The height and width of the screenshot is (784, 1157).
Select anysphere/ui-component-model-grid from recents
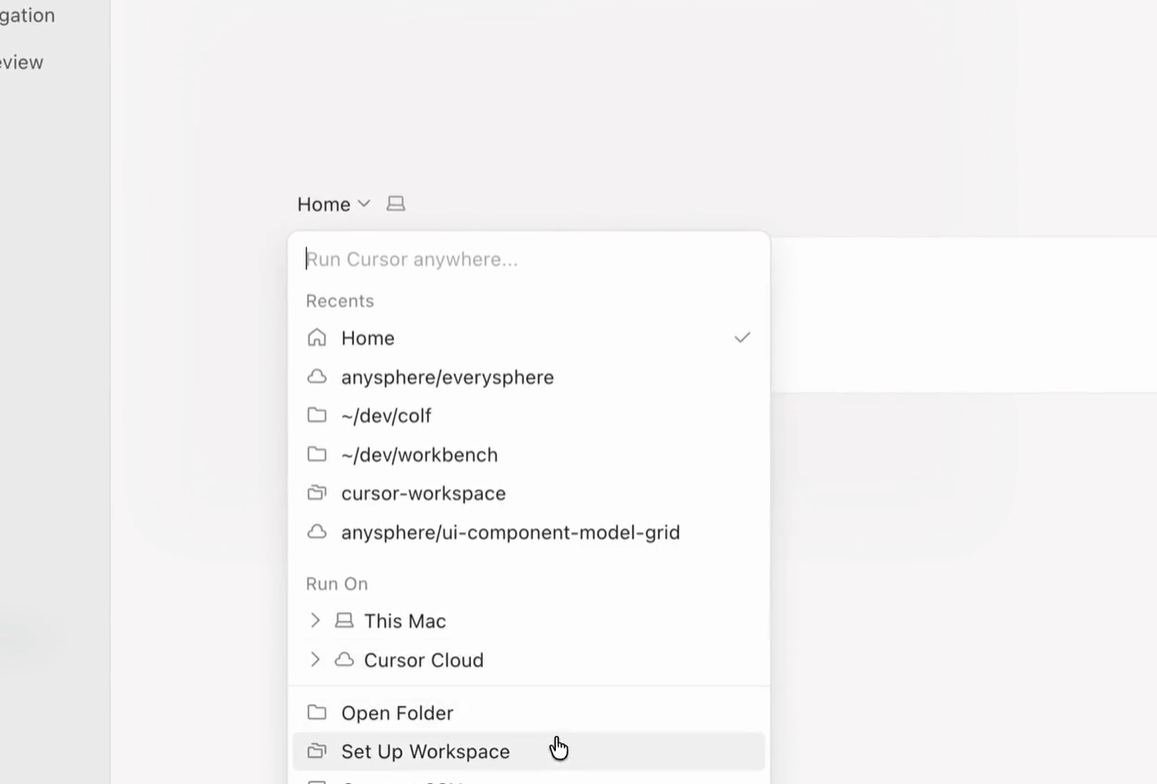point(528,532)
